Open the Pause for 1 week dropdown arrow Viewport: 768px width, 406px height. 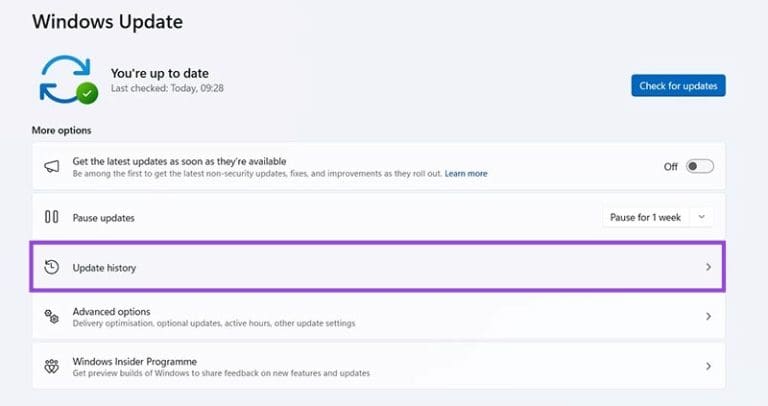click(x=702, y=217)
